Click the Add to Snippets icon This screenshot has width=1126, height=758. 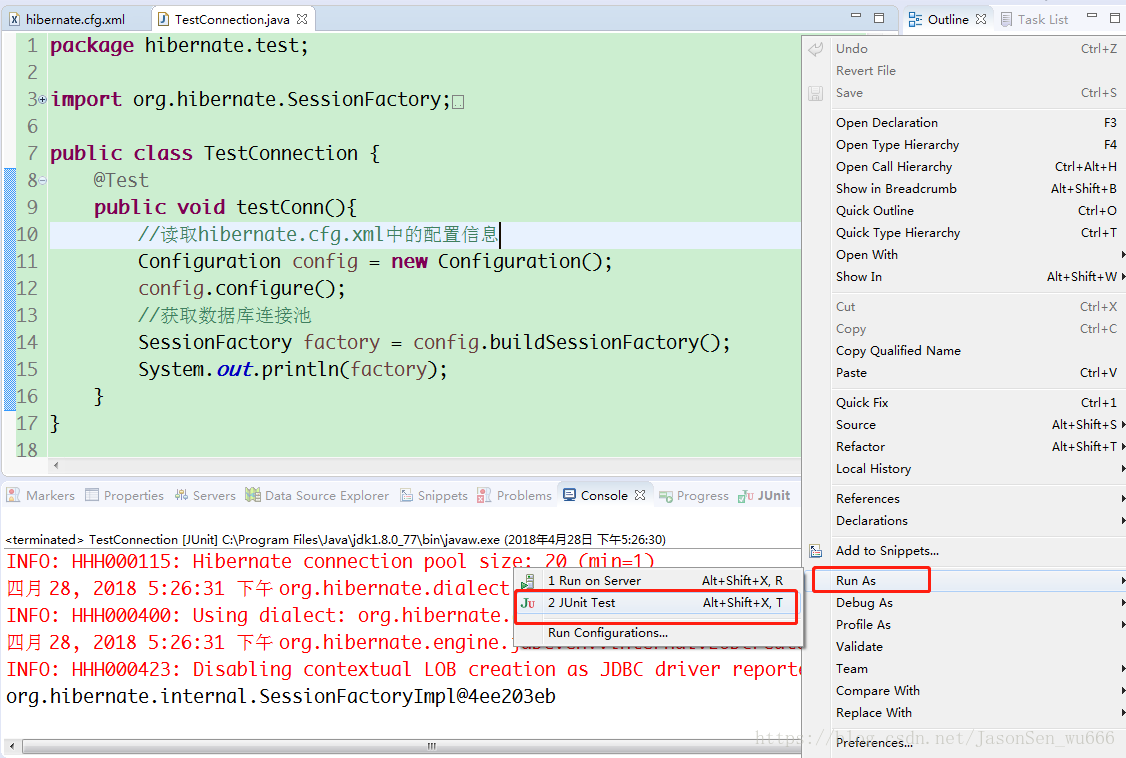[816, 551]
